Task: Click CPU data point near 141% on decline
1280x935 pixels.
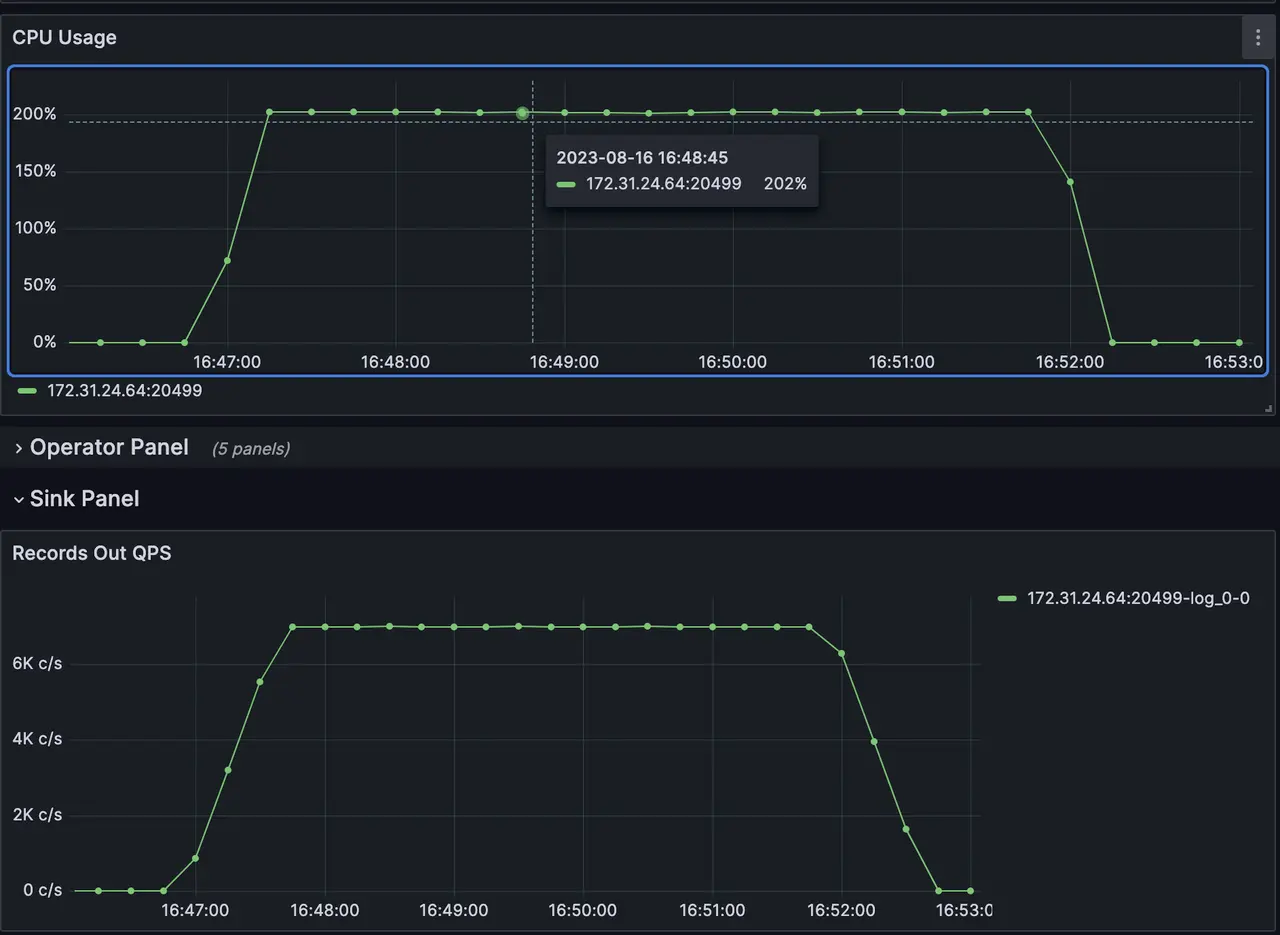Action: [x=1070, y=182]
